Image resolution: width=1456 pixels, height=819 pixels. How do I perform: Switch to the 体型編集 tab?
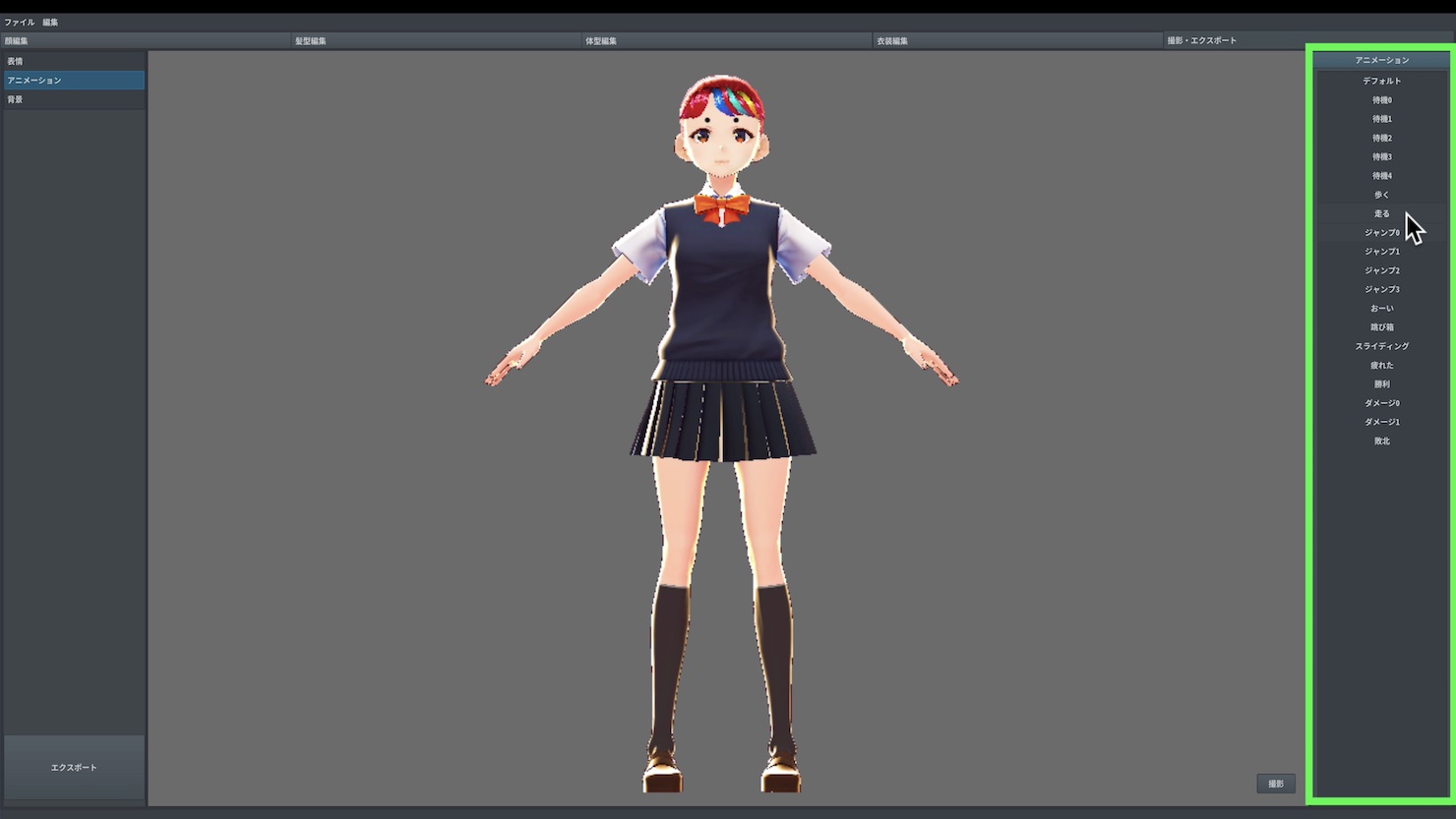click(727, 40)
